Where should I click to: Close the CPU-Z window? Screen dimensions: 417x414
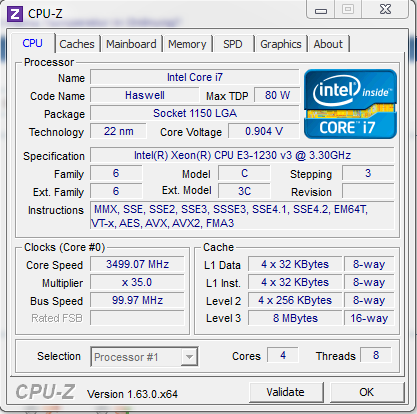tap(385, 10)
